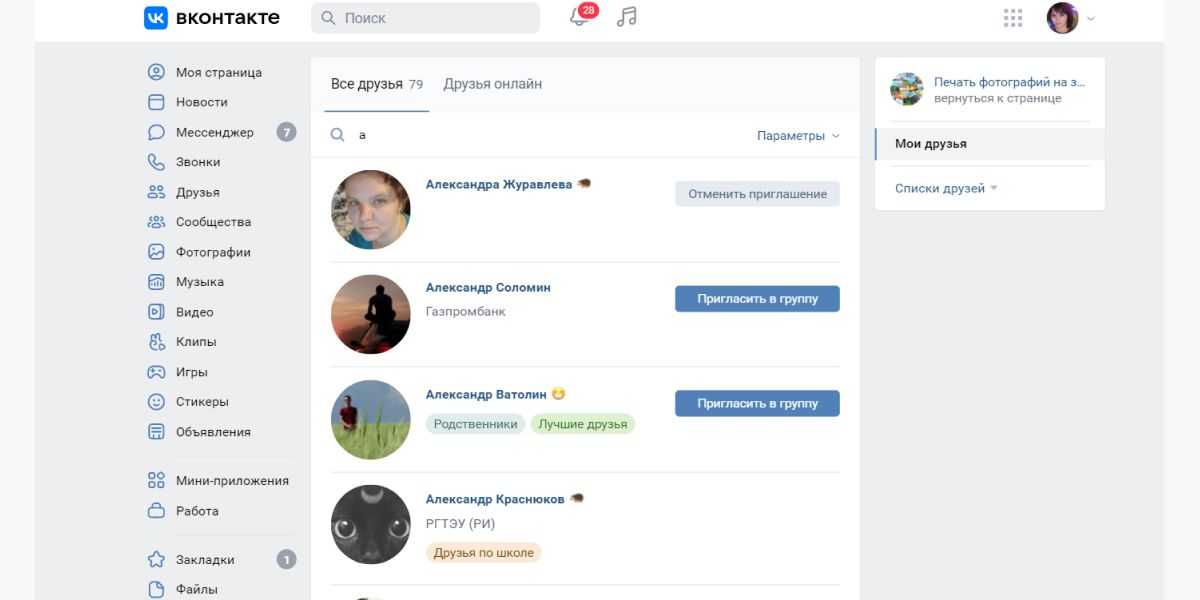
Task: Open Stickers in the left menu
Action: pos(202,402)
